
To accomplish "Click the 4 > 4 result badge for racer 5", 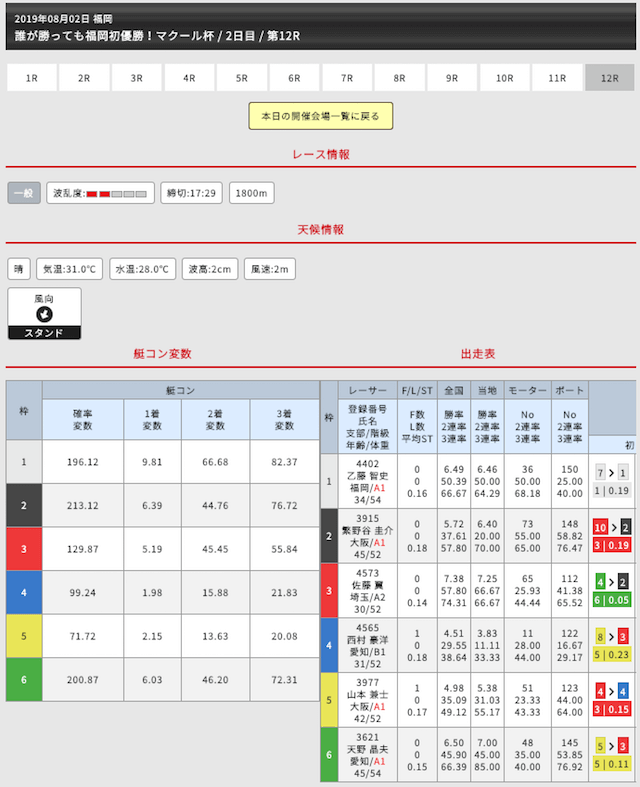I will (x=611, y=692).
